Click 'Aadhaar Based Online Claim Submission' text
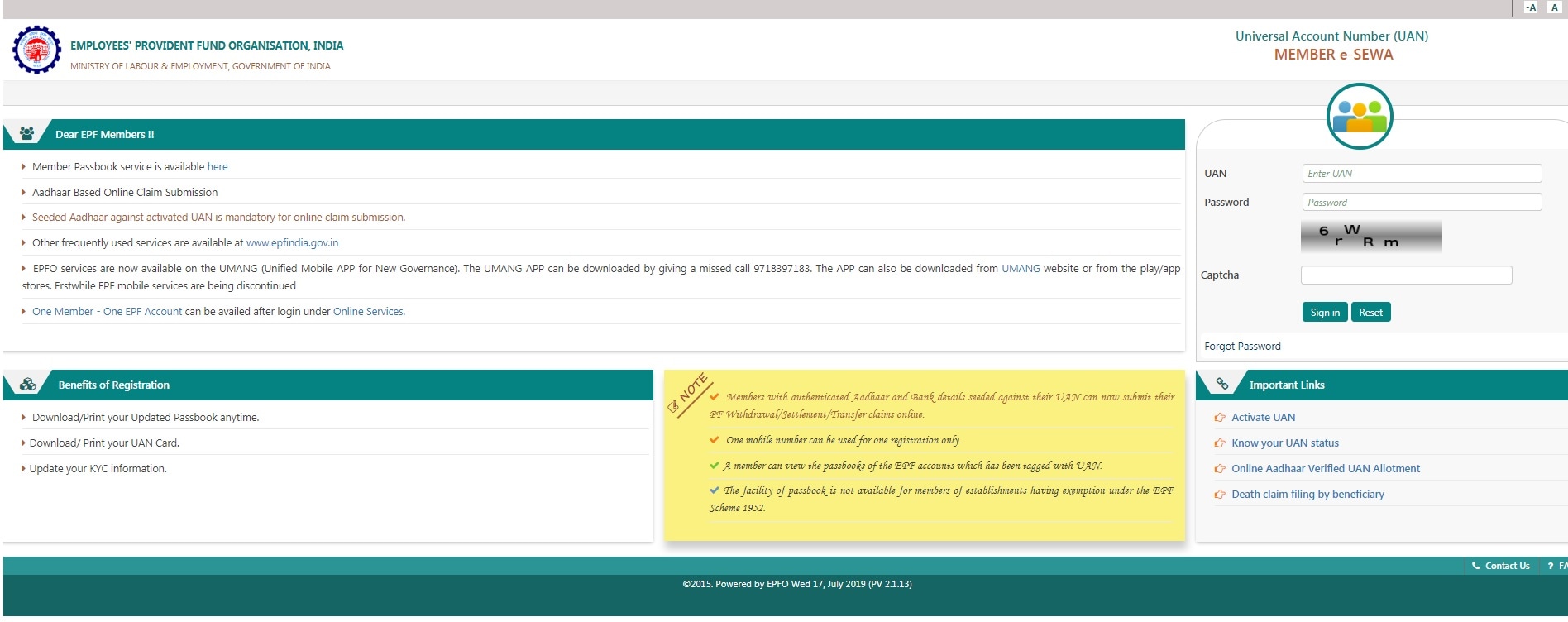The width and height of the screenshot is (1568, 622). (125, 192)
